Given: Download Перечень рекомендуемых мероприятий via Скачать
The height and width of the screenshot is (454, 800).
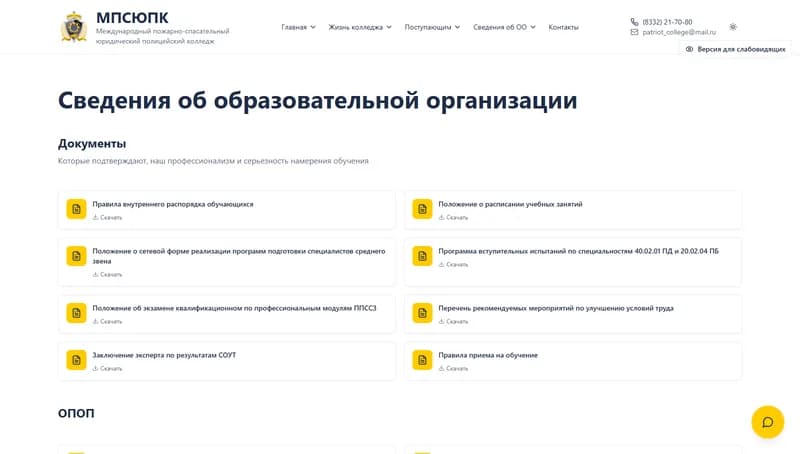Looking at the screenshot, I should click(453, 321).
